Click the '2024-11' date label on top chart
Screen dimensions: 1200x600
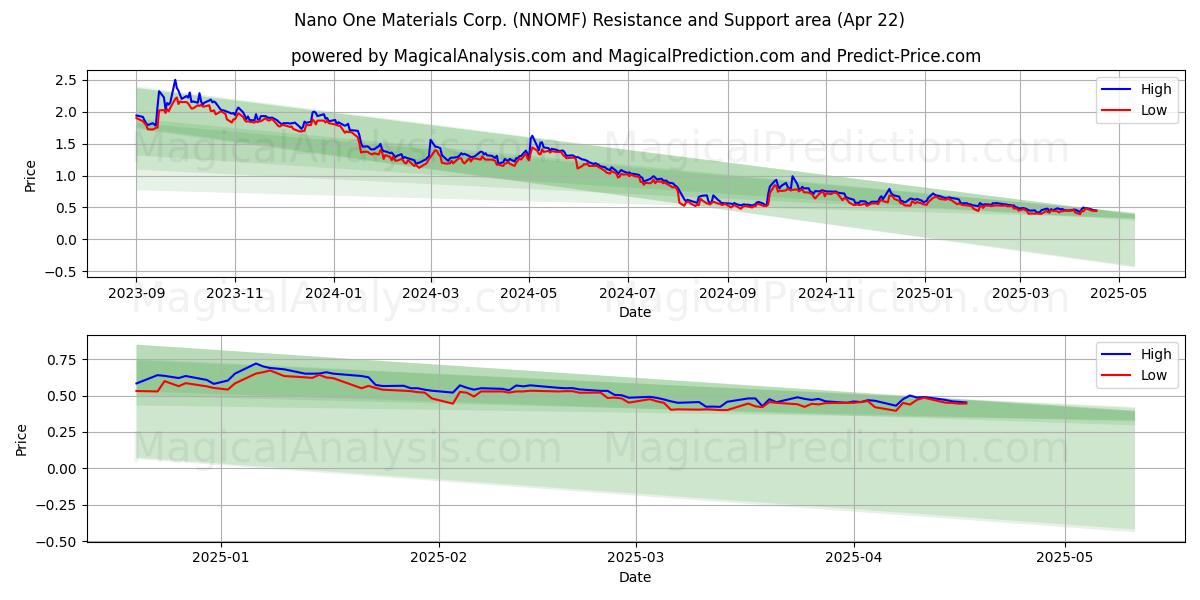(x=825, y=293)
